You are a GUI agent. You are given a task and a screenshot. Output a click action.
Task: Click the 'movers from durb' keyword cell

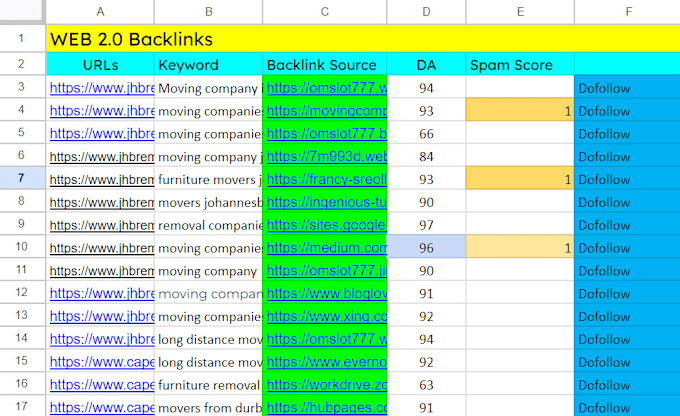[x=209, y=407]
